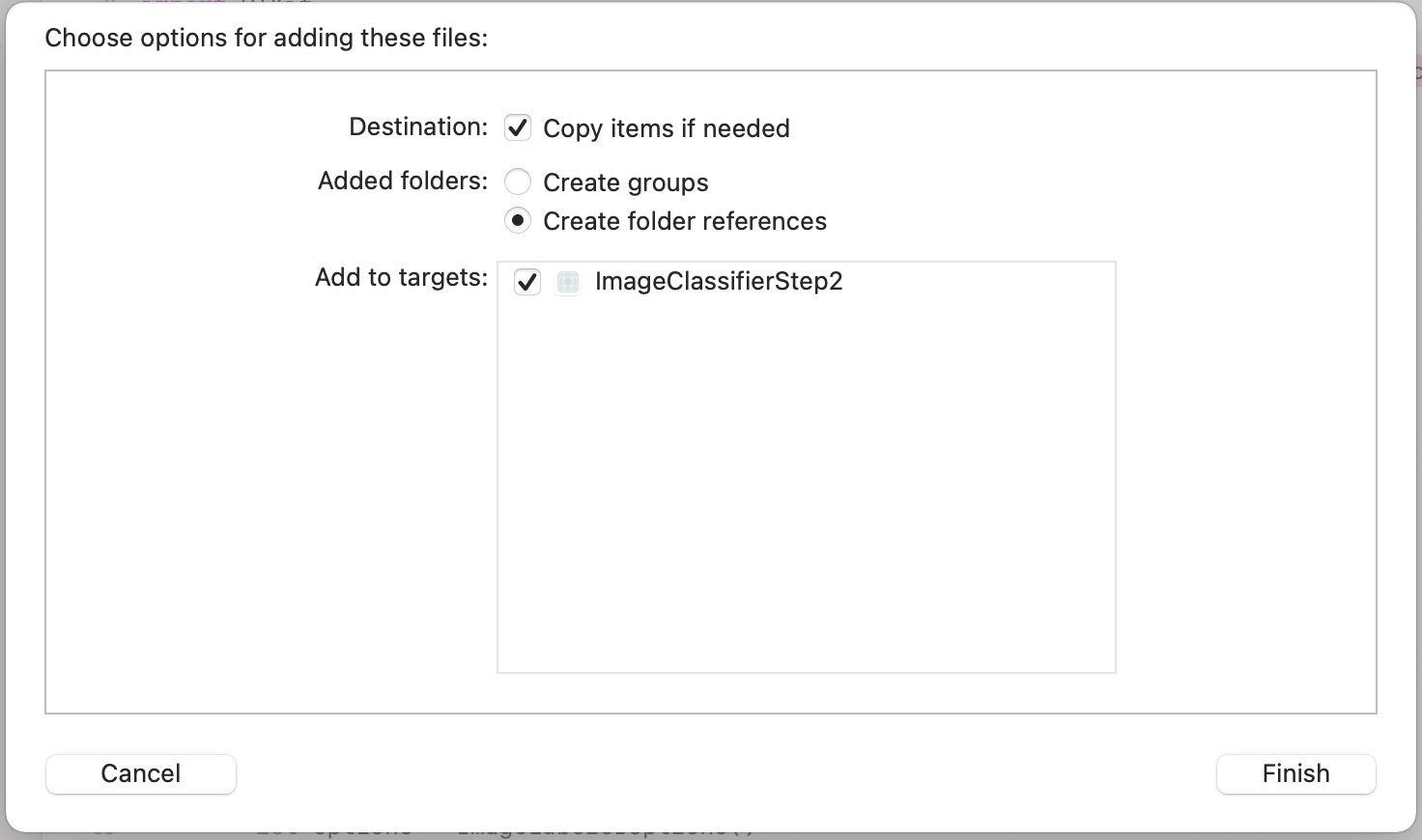Select the "Create groups" radio button
1422x840 pixels.
coord(519,182)
